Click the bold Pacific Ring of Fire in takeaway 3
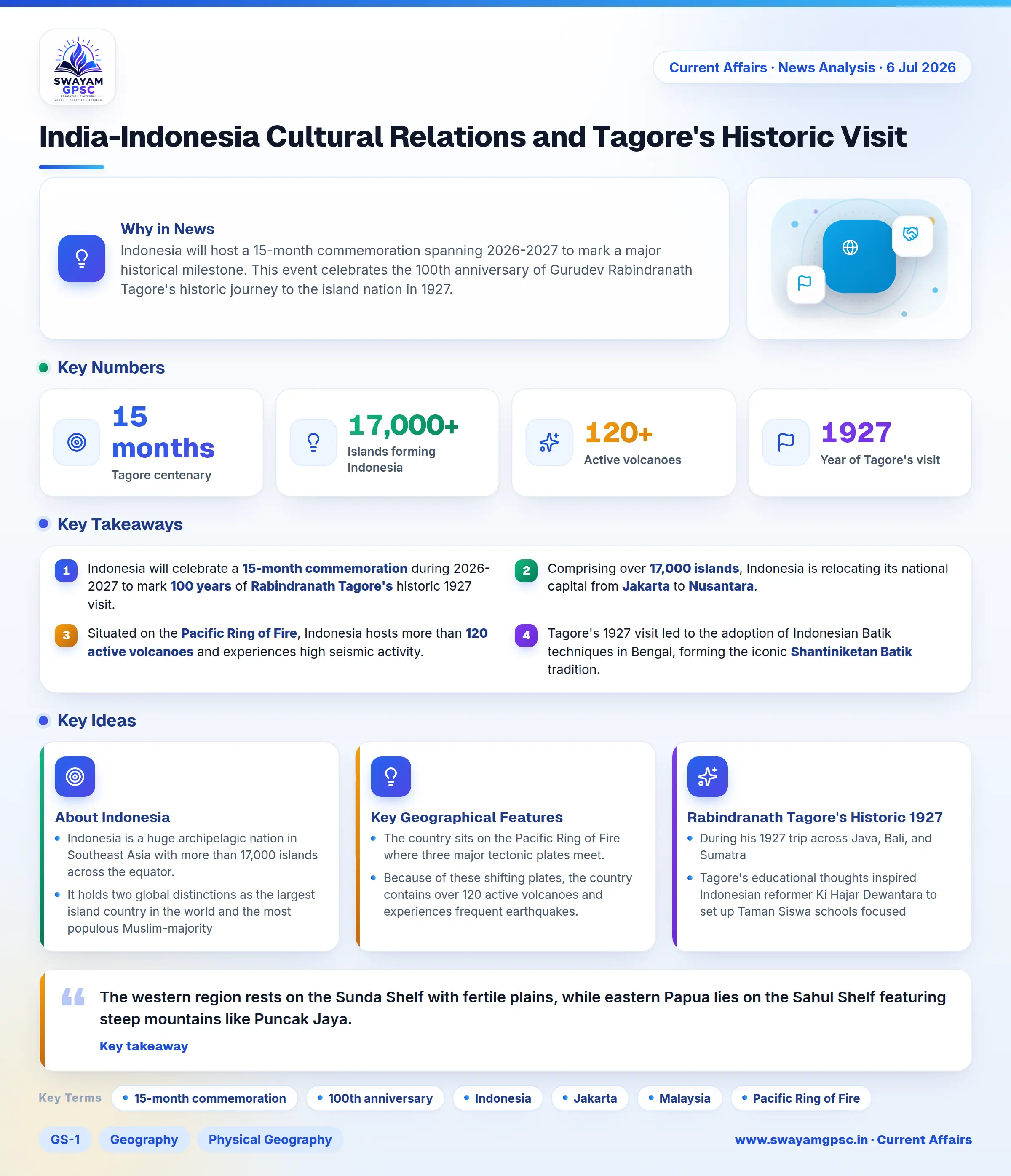 pyautogui.click(x=239, y=633)
